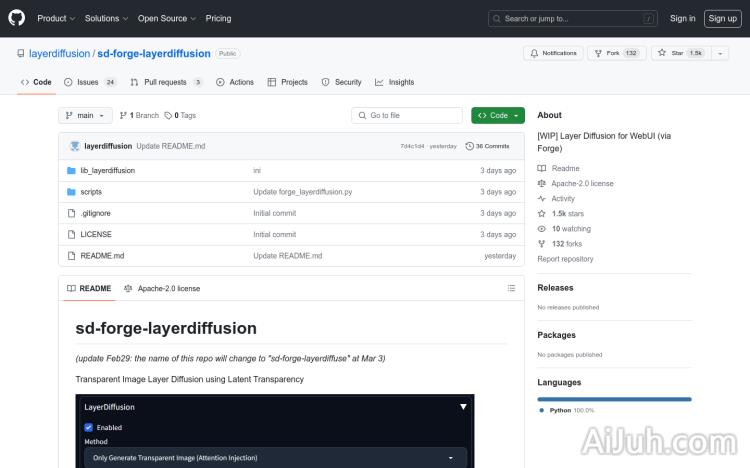Click the README outline list icon
The width and height of the screenshot is (750, 468).
511,288
